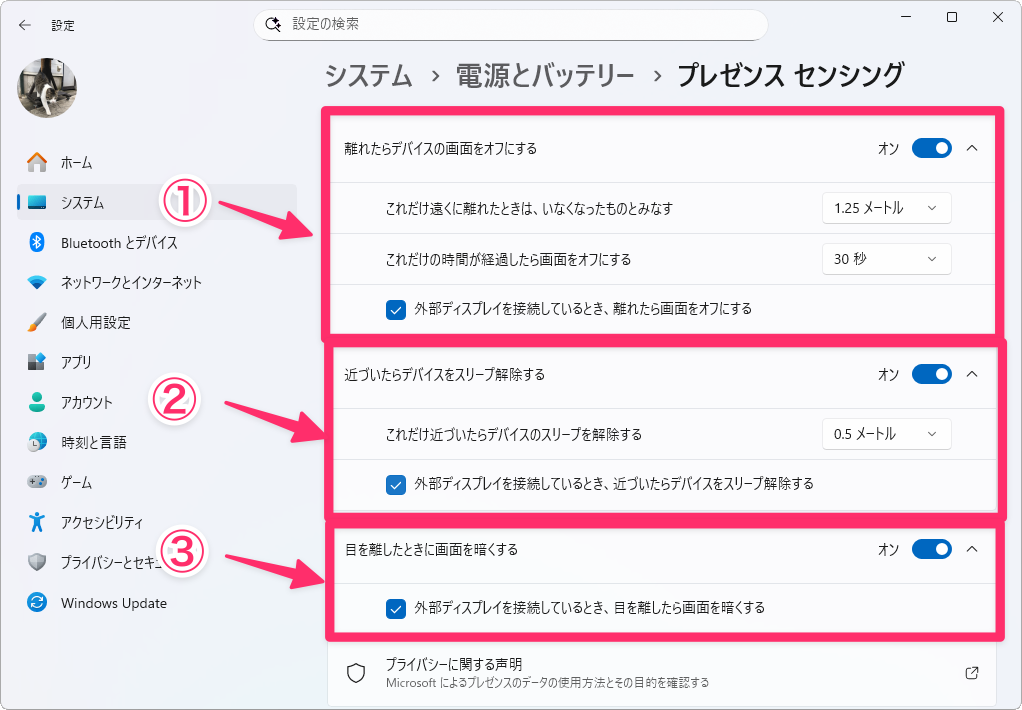Open the 1.25 メートル distance dropdown
This screenshot has width=1022, height=710.
[886, 208]
